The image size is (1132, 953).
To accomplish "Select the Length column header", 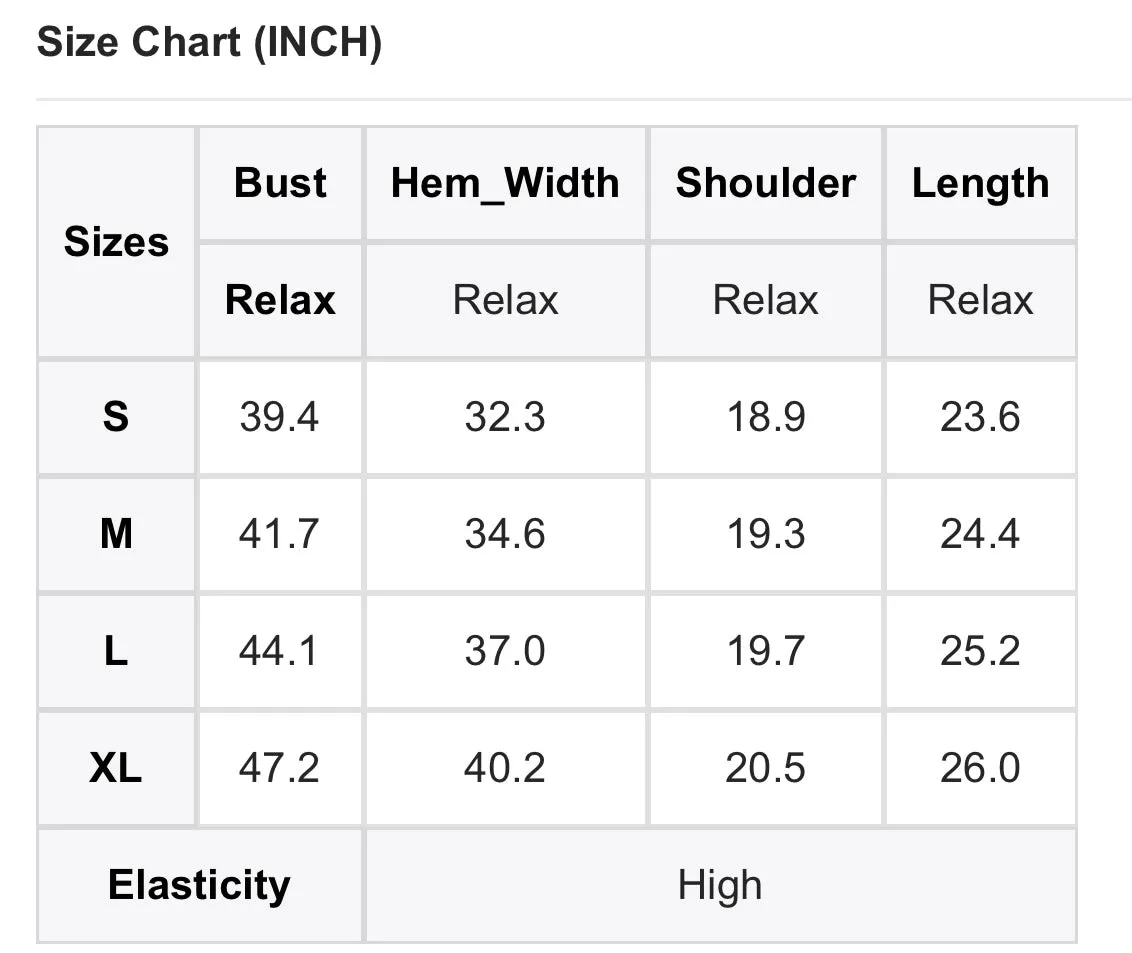I will pyautogui.click(x=980, y=184).
